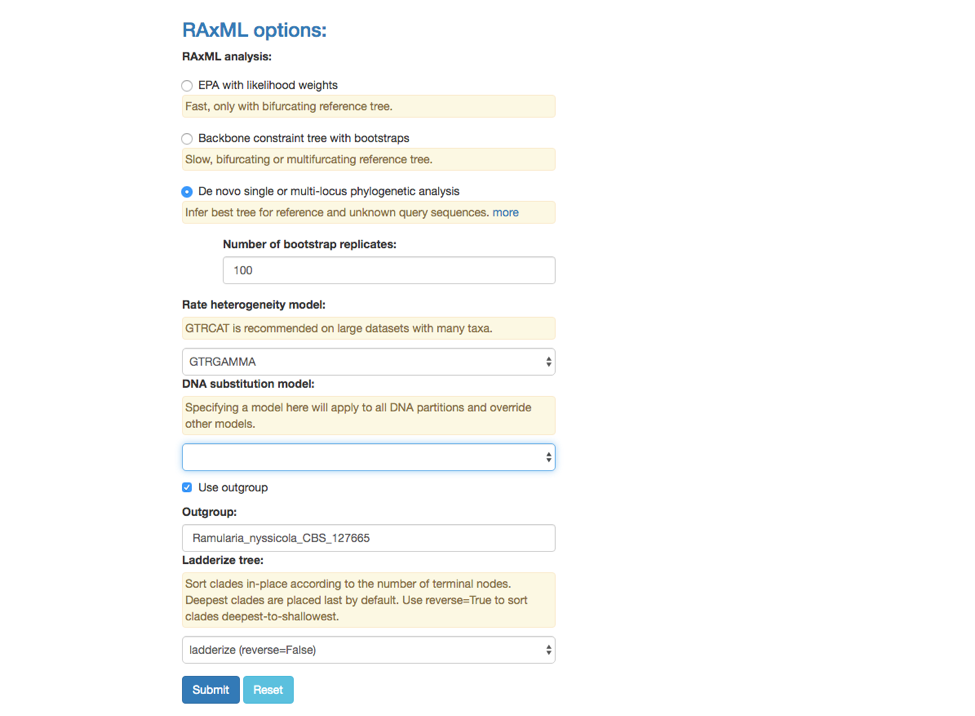Open the ladderize (reverse=False) dropdown
This screenshot has height=716, width=975.
point(369,650)
